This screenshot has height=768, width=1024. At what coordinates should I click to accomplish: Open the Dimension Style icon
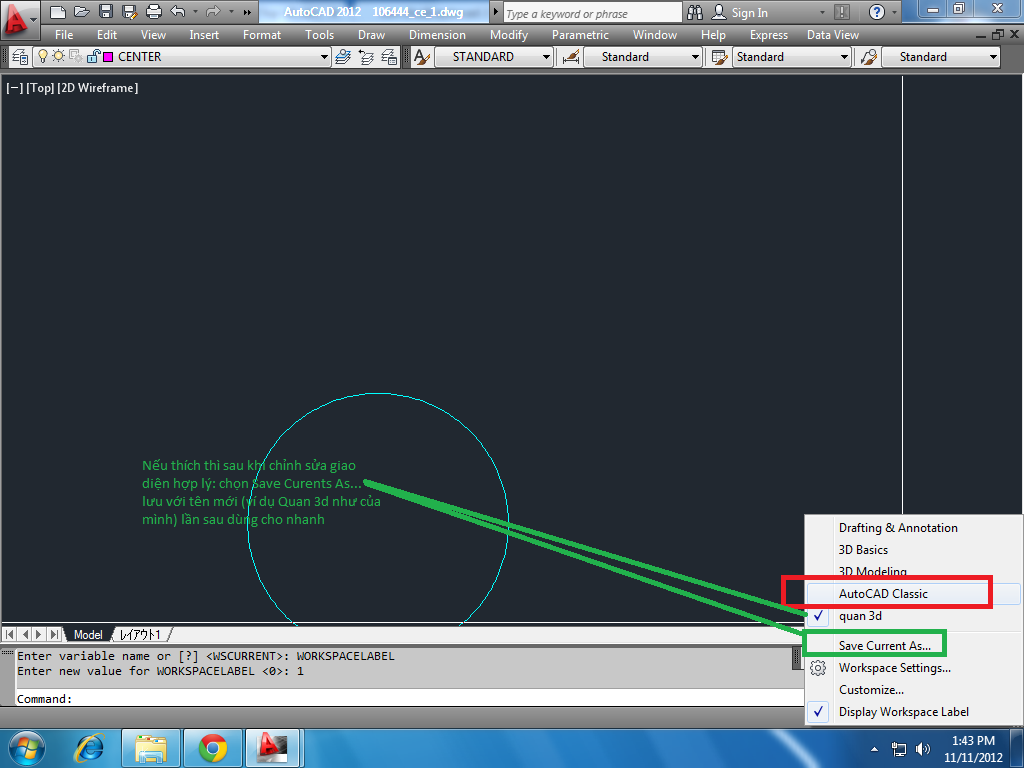(571, 57)
